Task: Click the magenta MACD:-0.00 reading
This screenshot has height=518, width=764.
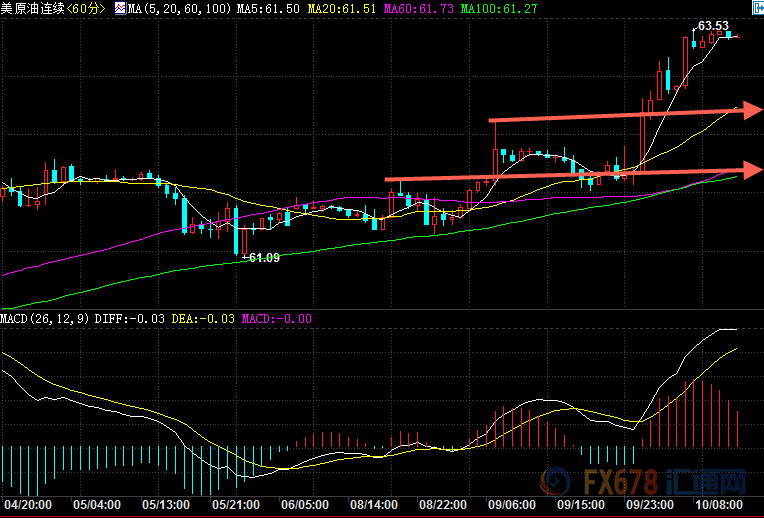Action: tap(277, 319)
